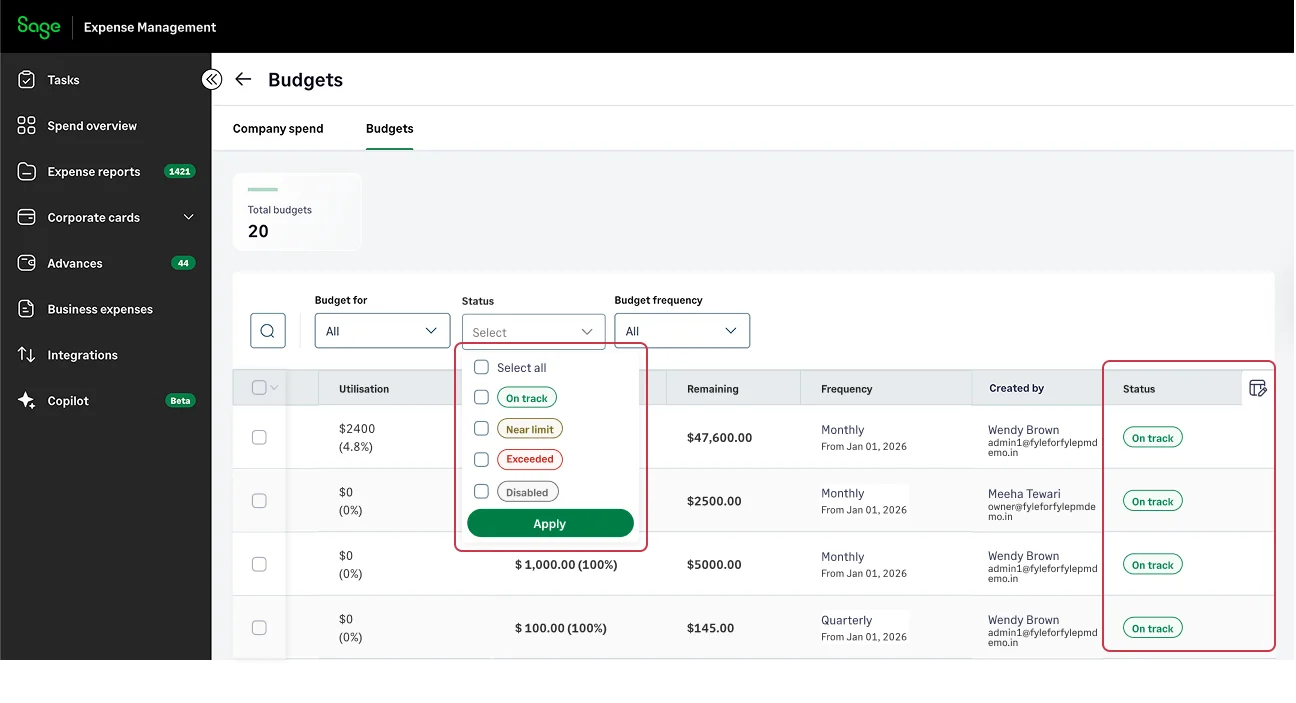Open Business expenses in the sidebar
The image size is (1296, 703).
point(26,308)
